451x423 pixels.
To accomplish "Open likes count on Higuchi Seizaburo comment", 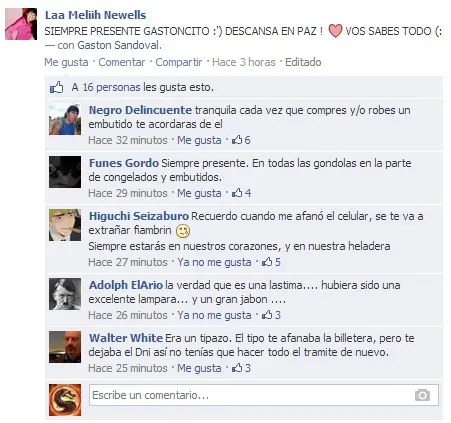I will 271,262.
